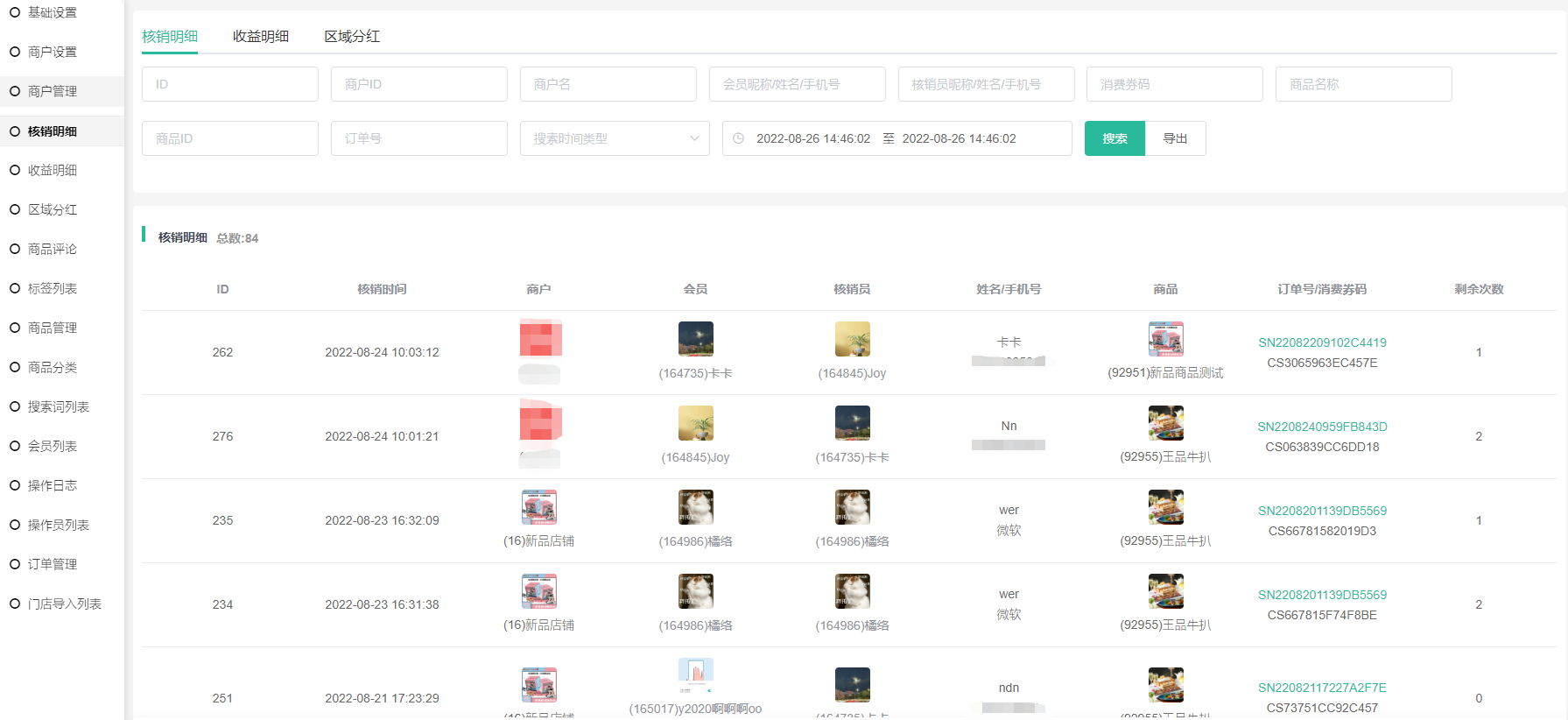1568x720 pixels.
Task: Click the start date 2022-08-26 14:46:02 field
Action: pos(813,138)
